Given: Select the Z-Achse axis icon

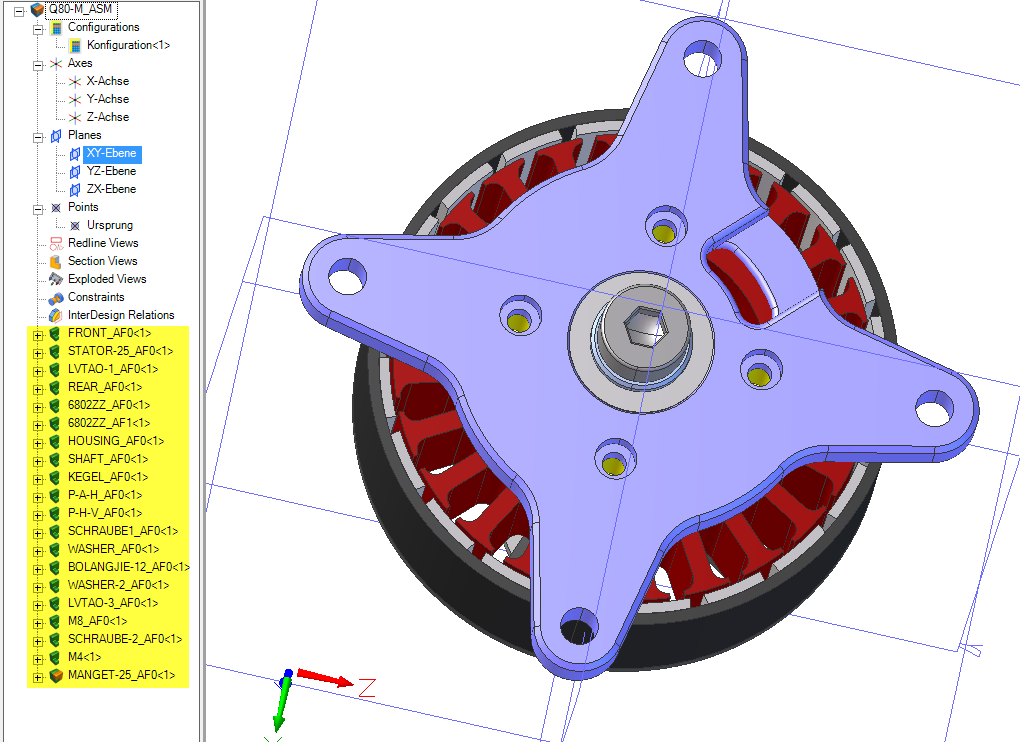Looking at the screenshot, I should point(75,118).
